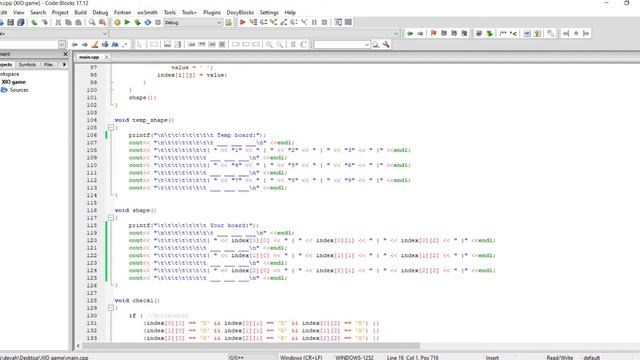The height and width of the screenshot is (360, 640).
Task: Show more Management panel tabs with the arrow
Action: coord(64,64)
